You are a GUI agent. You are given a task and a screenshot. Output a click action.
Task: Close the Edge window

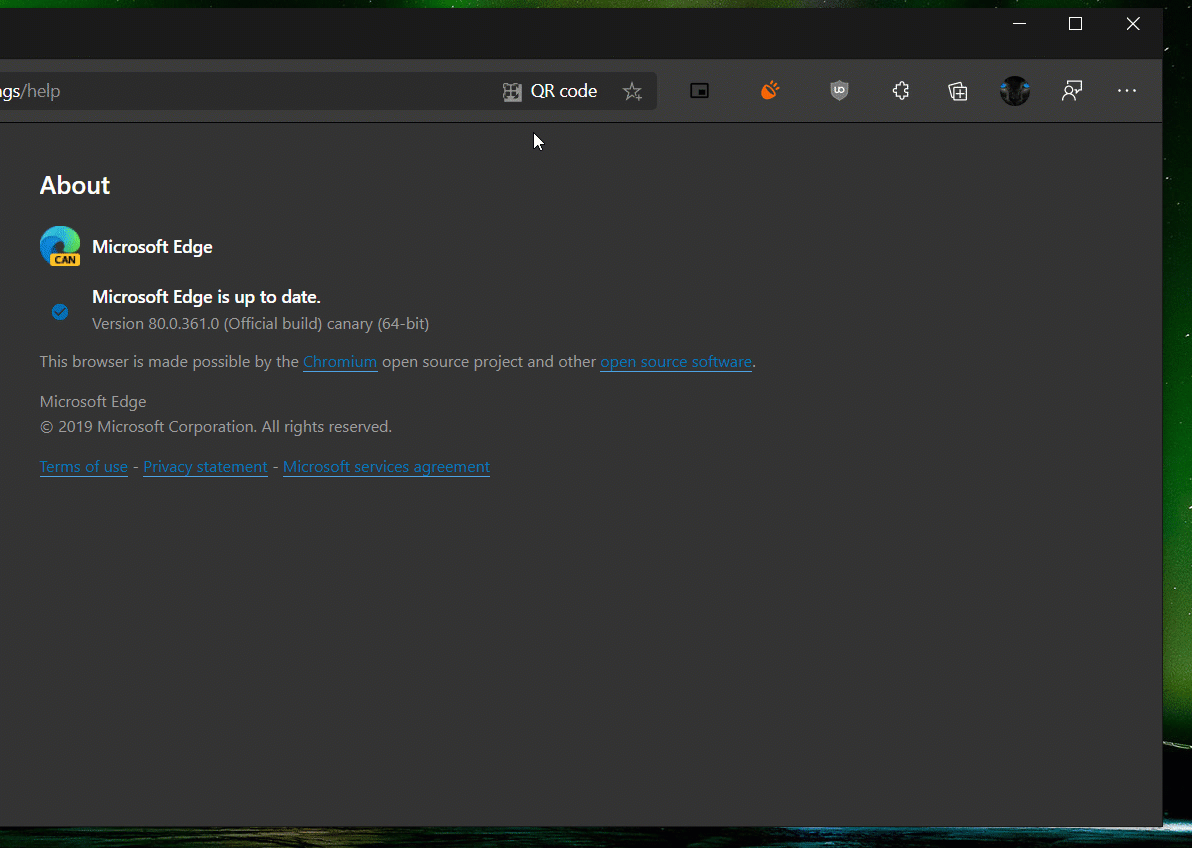[x=1133, y=24]
